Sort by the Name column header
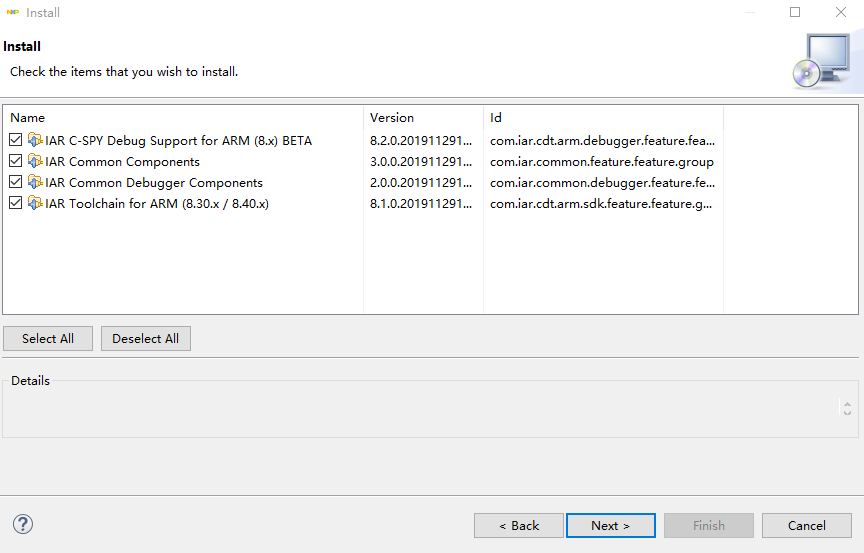The width and height of the screenshot is (864, 553). coord(183,117)
